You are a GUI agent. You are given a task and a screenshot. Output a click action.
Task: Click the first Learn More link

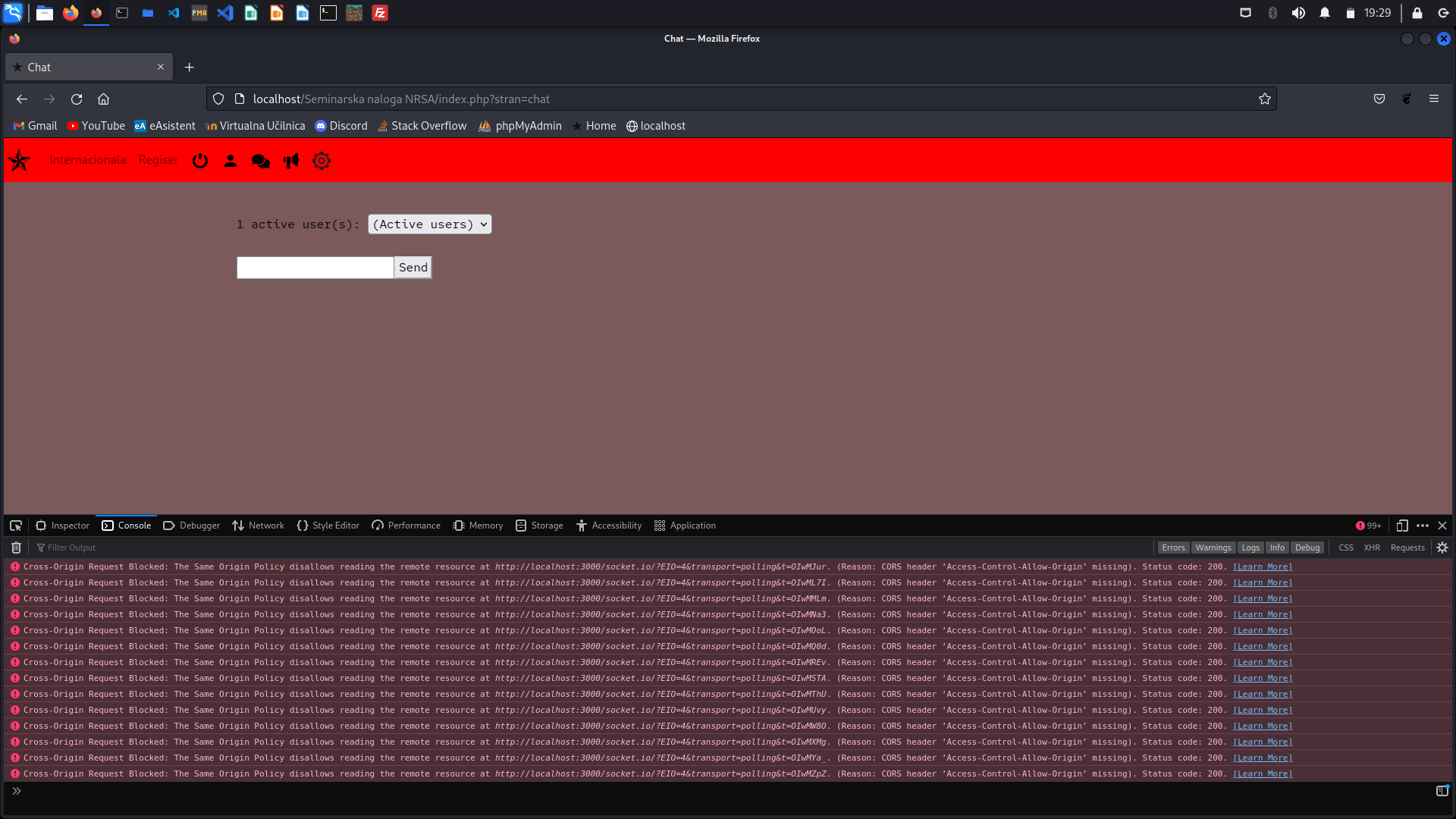pyautogui.click(x=1263, y=567)
